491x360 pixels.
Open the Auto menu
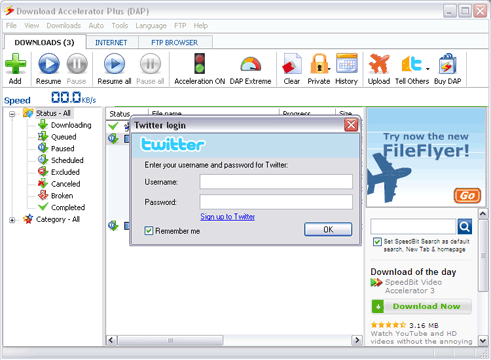96,26
